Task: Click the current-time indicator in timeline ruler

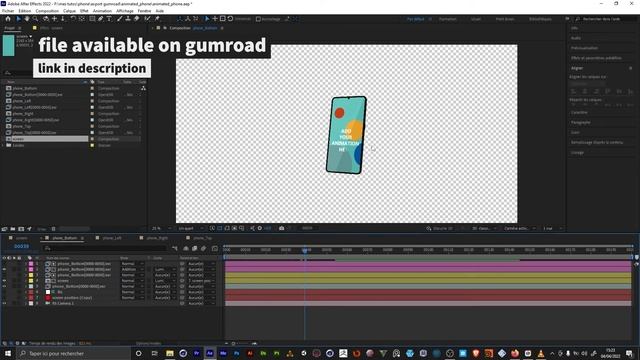Action: coord(304,250)
